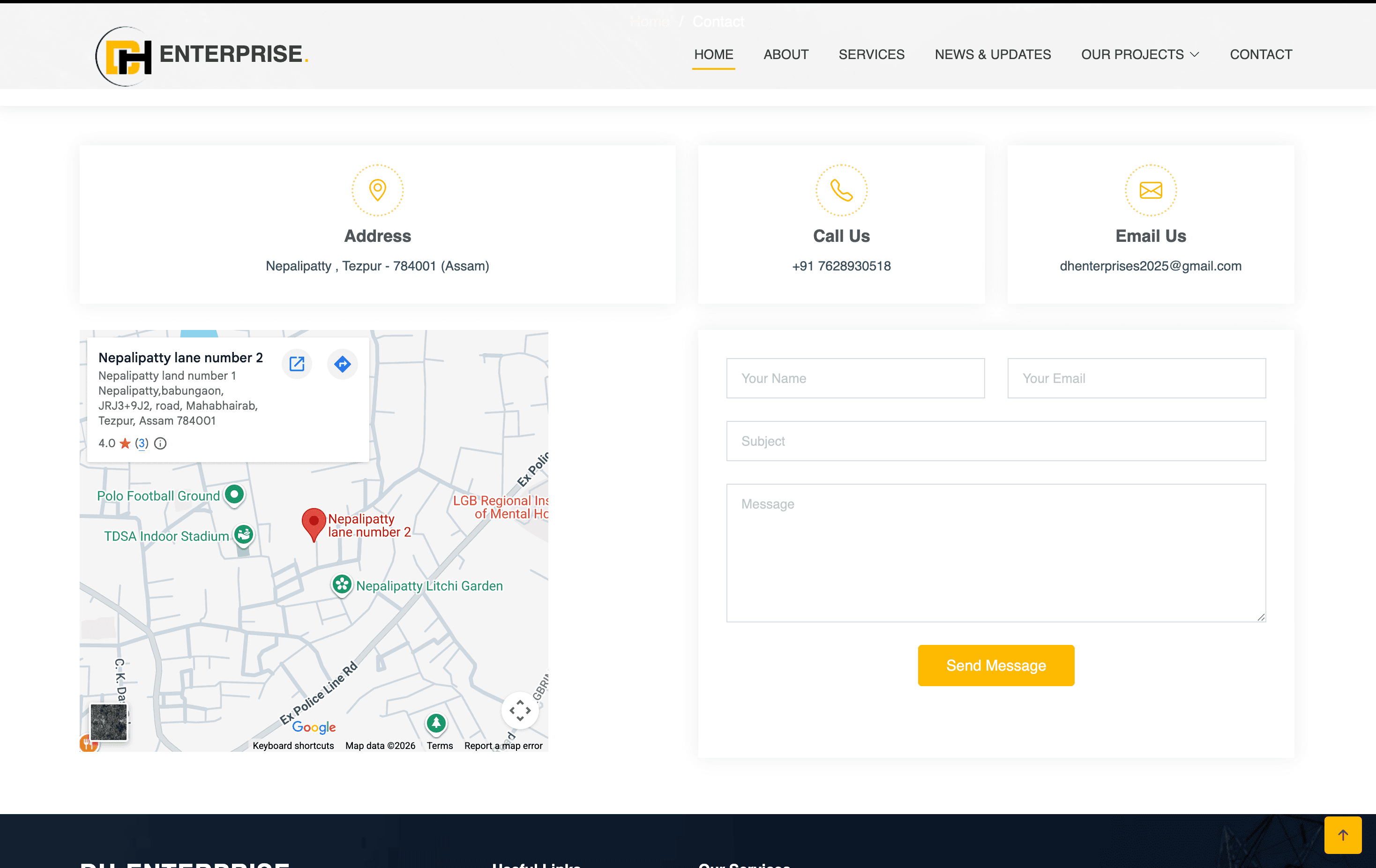
Task: Click the Address location pin icon
Action: 377,190
